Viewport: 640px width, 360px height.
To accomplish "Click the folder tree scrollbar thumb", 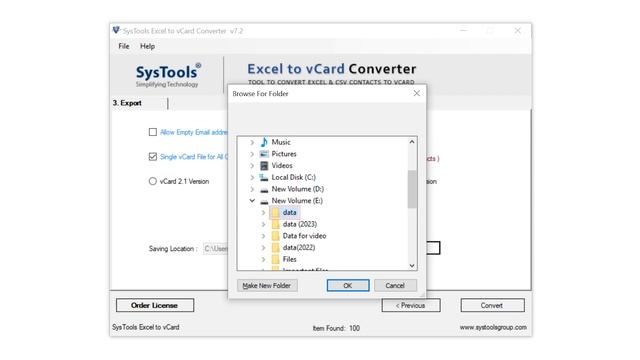I will coord(412,189).
